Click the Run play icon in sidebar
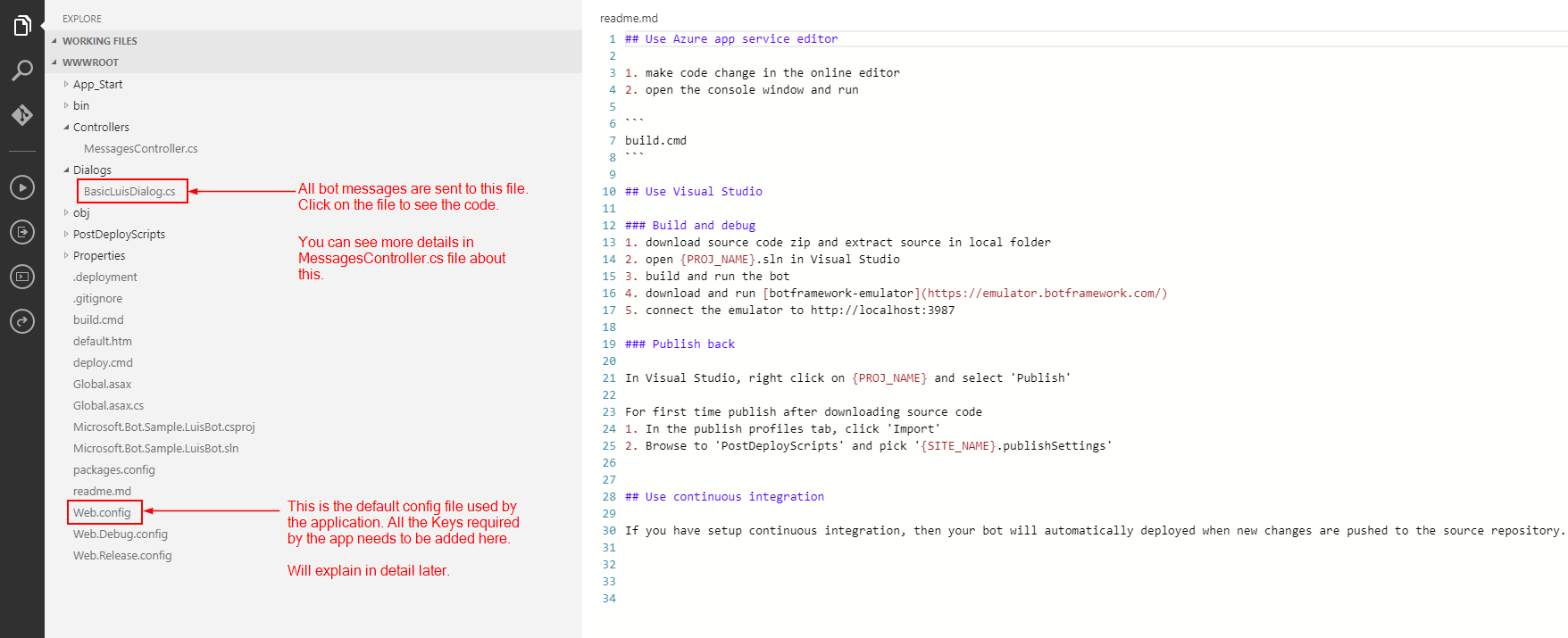Screen dimensions: 1568x638 pyautogui.click(x=22, y=187)
